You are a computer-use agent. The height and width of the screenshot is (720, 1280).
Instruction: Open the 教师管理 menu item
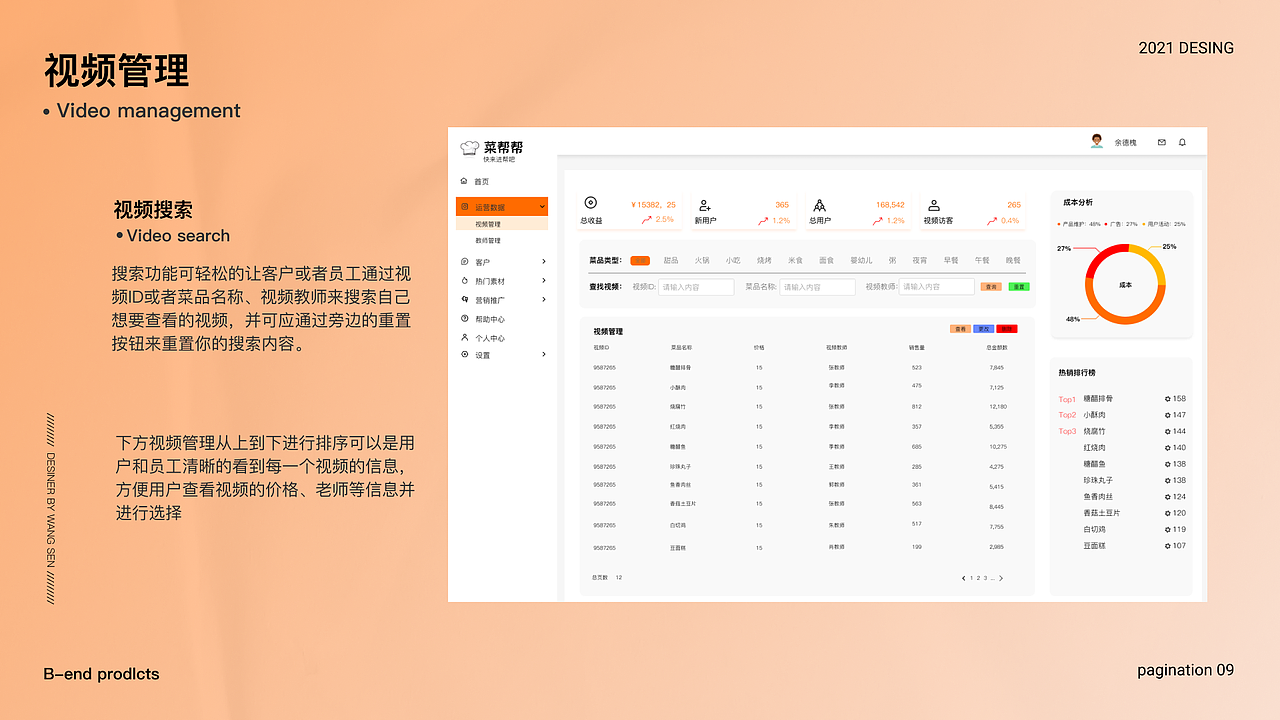[488, 240]
